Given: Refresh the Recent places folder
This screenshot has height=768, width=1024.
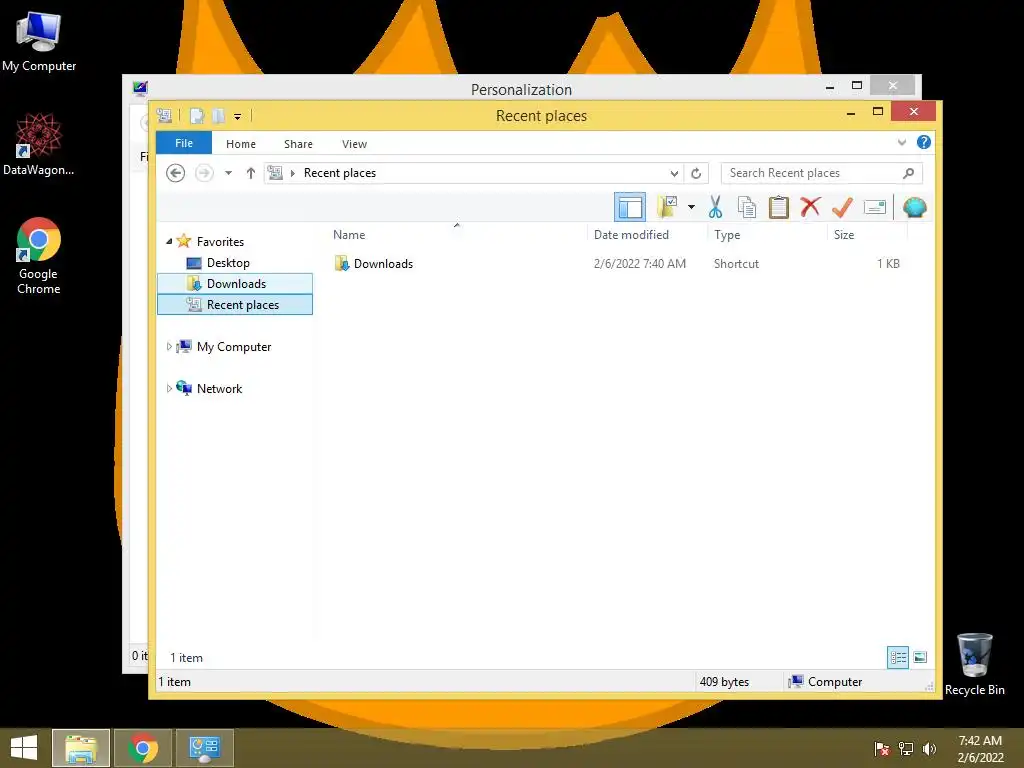Looking at the screenshot, I should click(x=696, y=173).
